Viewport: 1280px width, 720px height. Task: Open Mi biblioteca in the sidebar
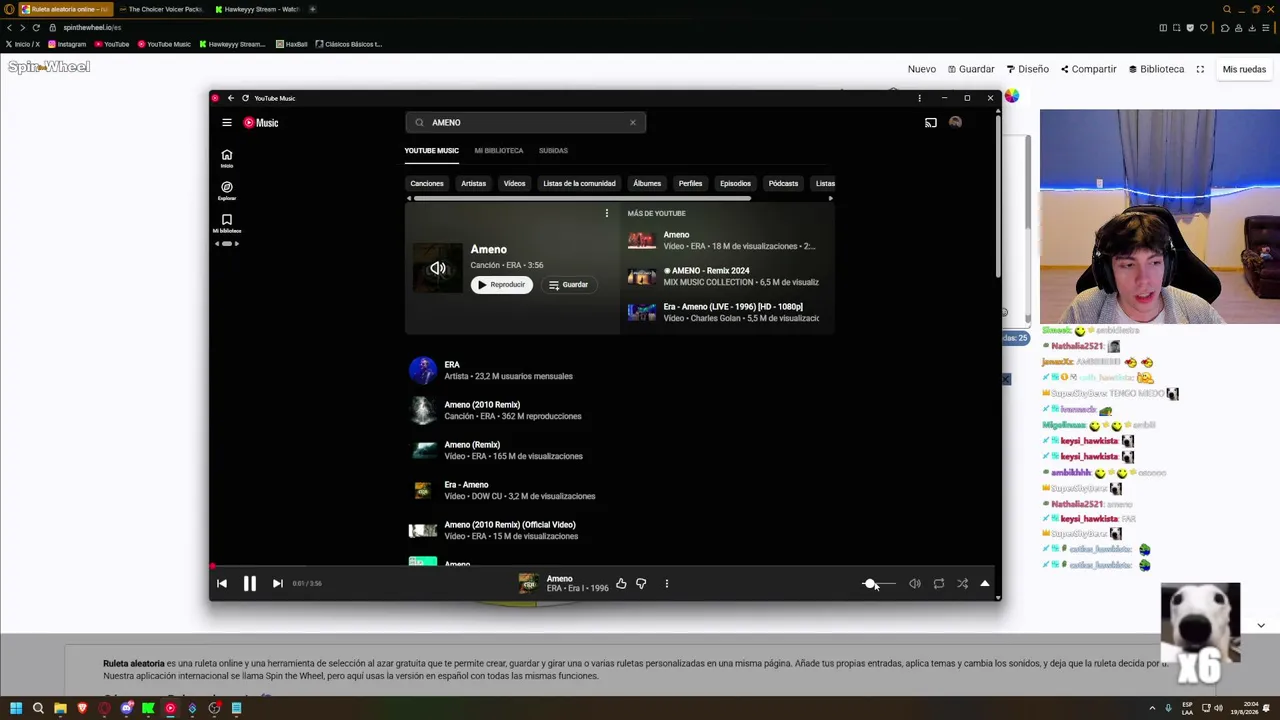coord(227,223)
